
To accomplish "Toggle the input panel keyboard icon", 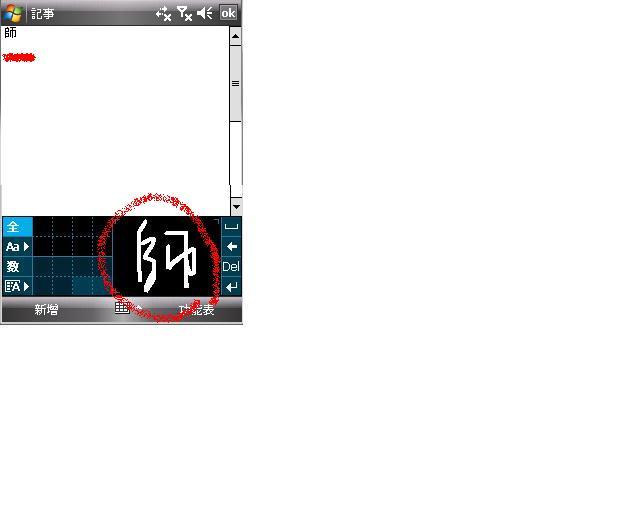I will point(122,309).
